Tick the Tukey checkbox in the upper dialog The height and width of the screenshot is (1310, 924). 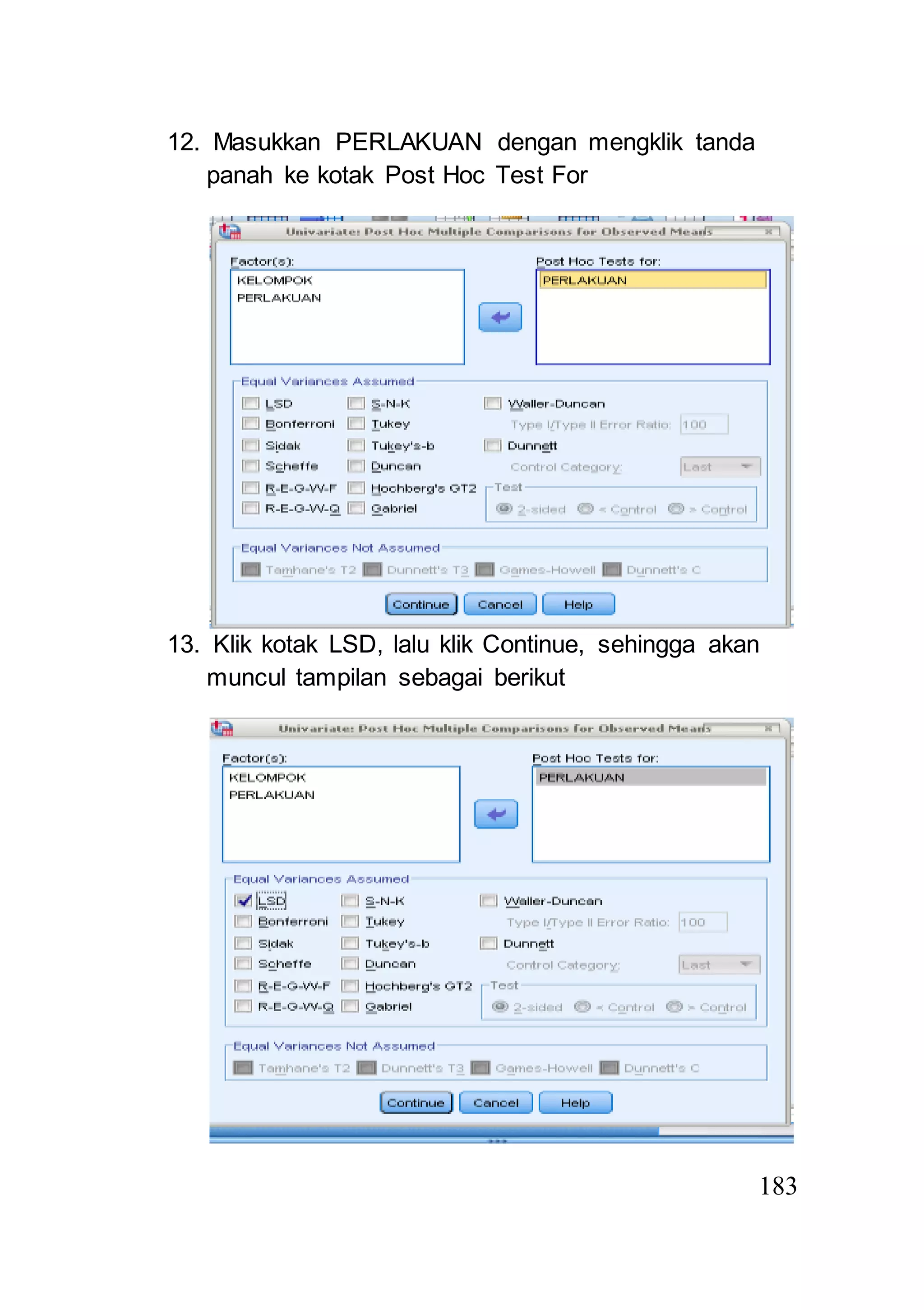click(x=356, y=423)
